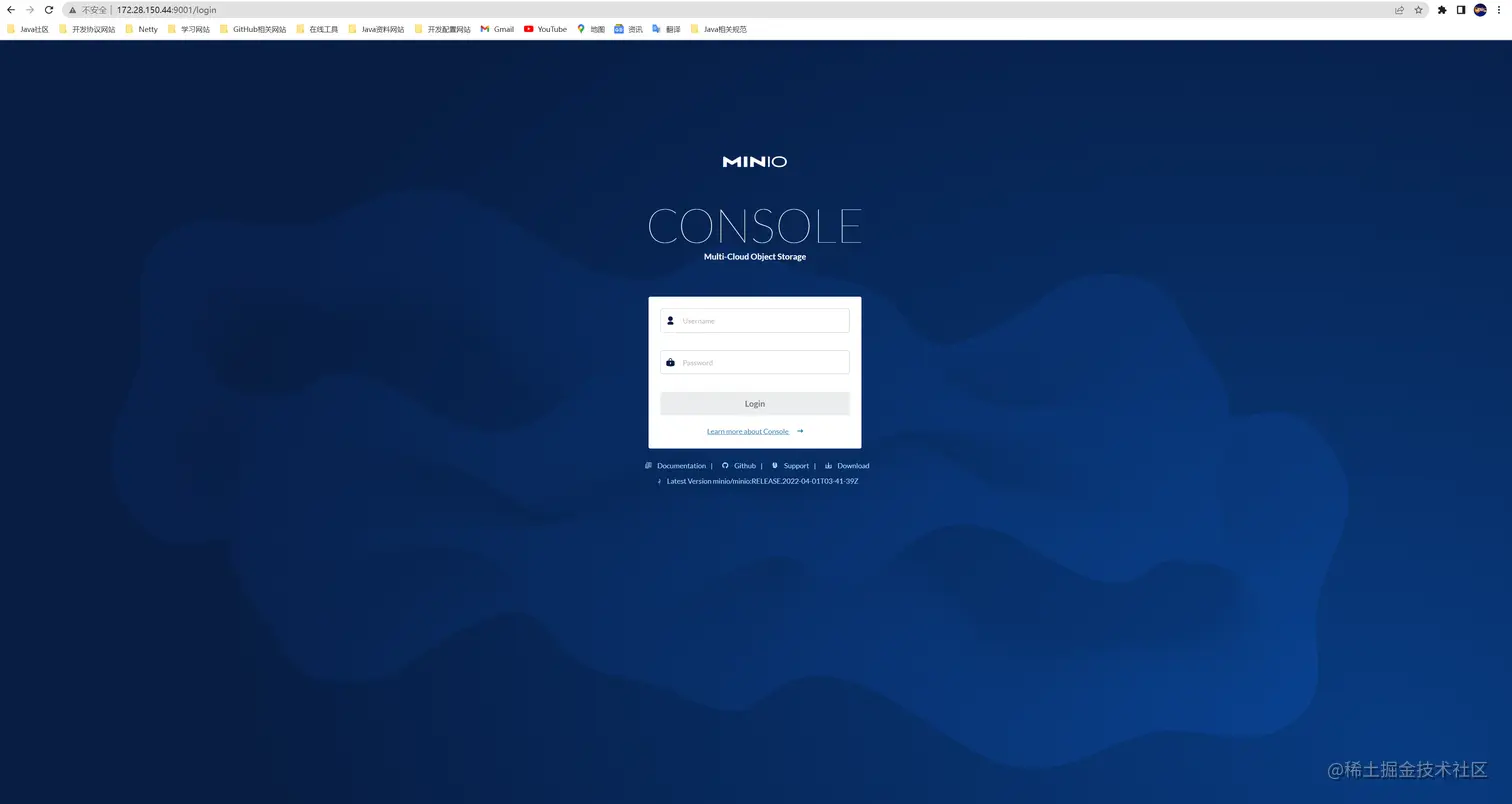
Task: Open the Java社区 bookmark folder
Action: [x=27, y=29]
